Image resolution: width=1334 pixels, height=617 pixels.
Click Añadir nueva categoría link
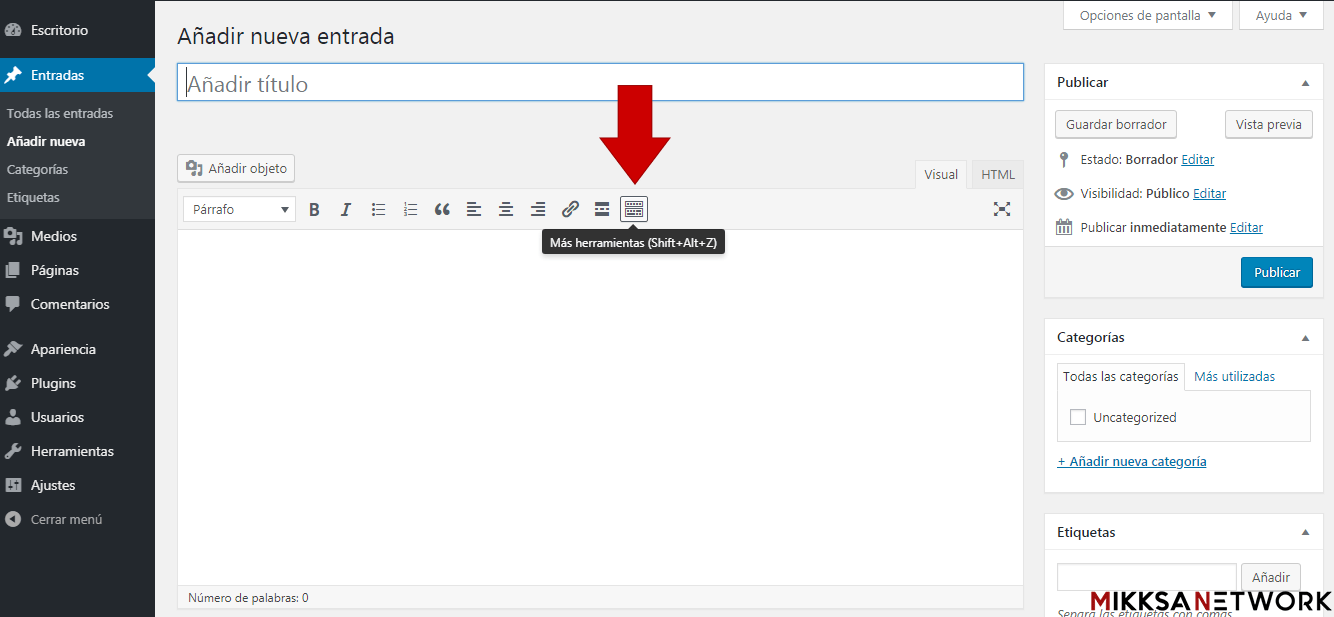pos(1131,461)
